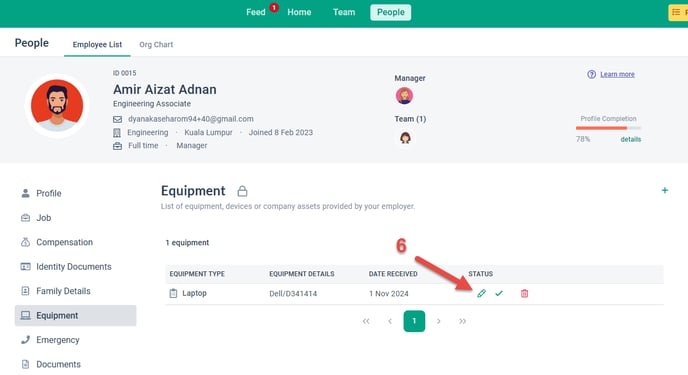Open profile completion details link

(x=631, y=139)
